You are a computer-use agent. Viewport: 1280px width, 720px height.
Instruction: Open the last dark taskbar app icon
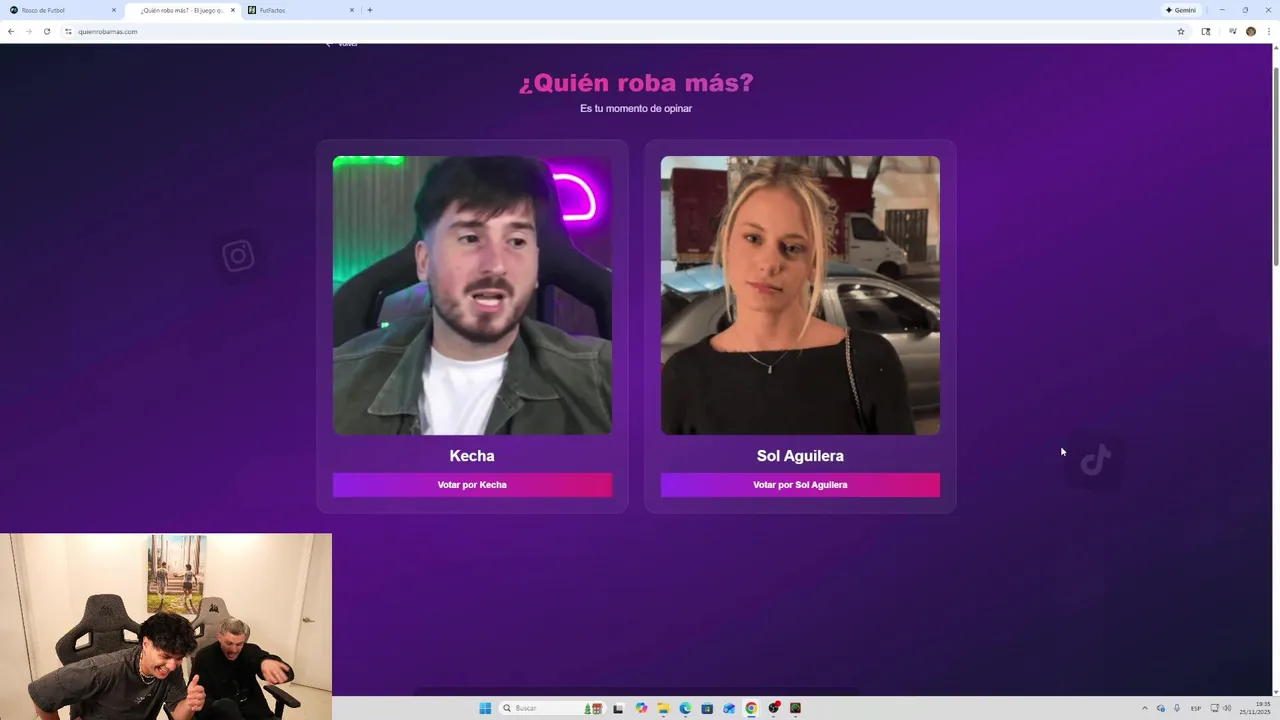pyautogui.click(x=796, y=708)
